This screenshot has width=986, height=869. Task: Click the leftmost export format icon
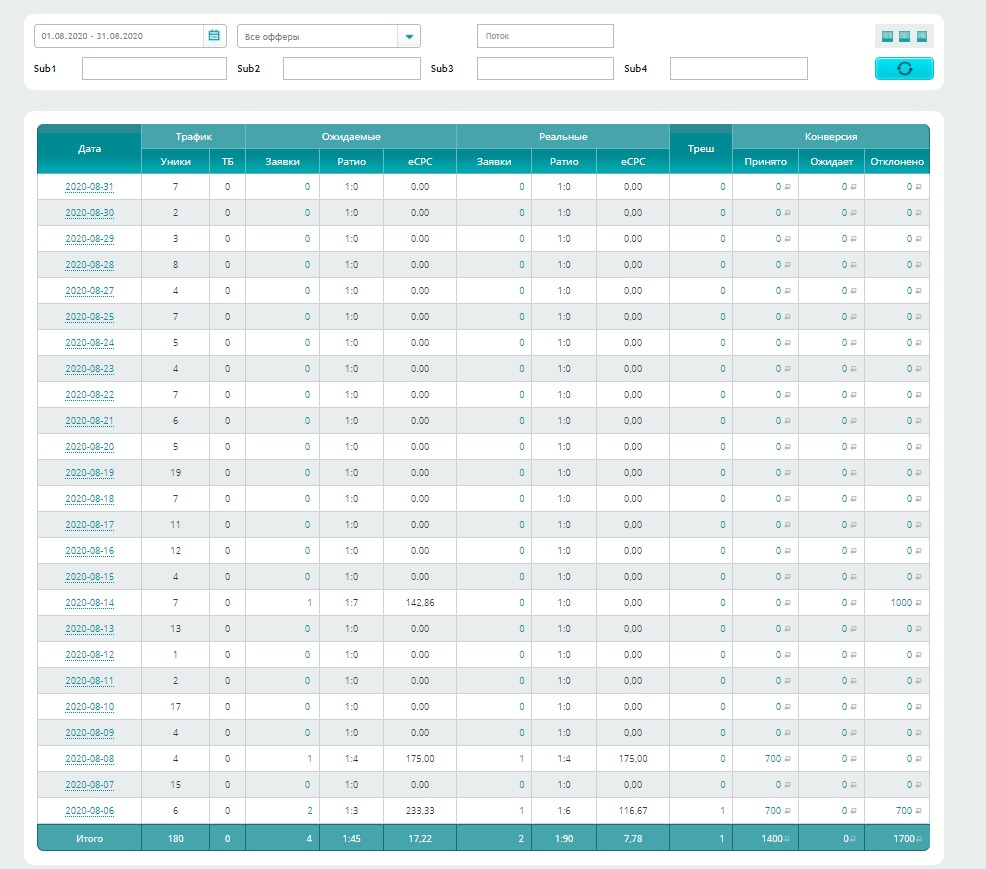pyautogui.click(x=887, y=36)
